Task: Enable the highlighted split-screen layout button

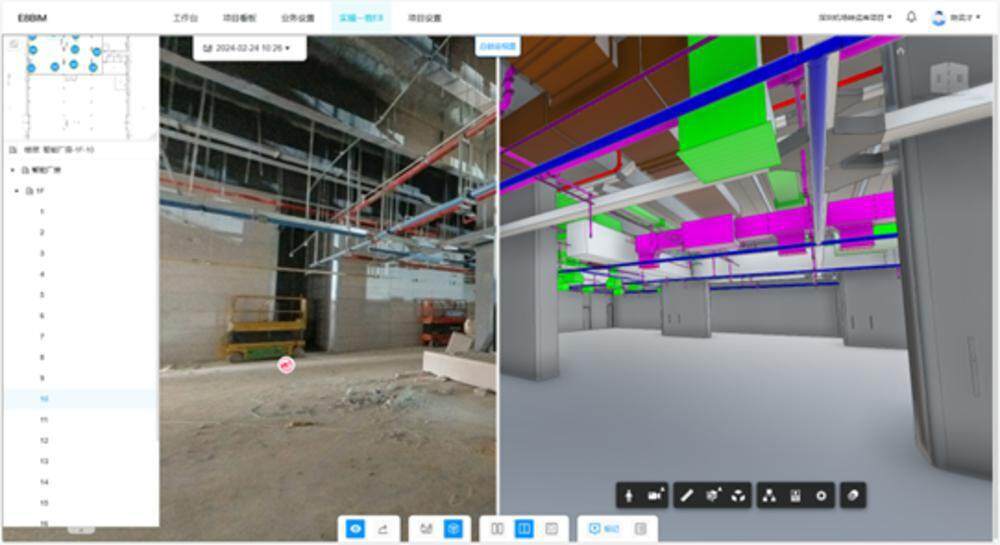Action: pyautogui.click(x=524, y=528)
